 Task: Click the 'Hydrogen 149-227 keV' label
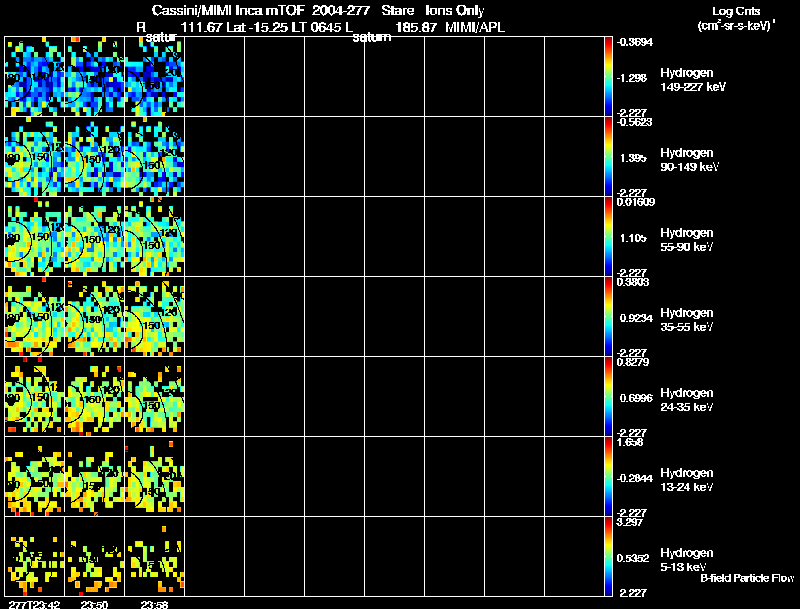click(693, 80)
